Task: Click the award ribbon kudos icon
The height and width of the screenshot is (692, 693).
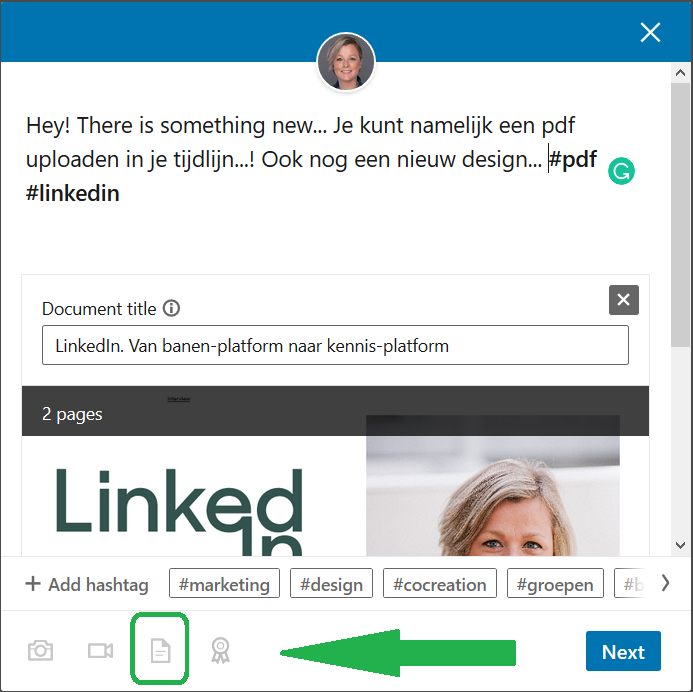Action: (x=220, y=650)
